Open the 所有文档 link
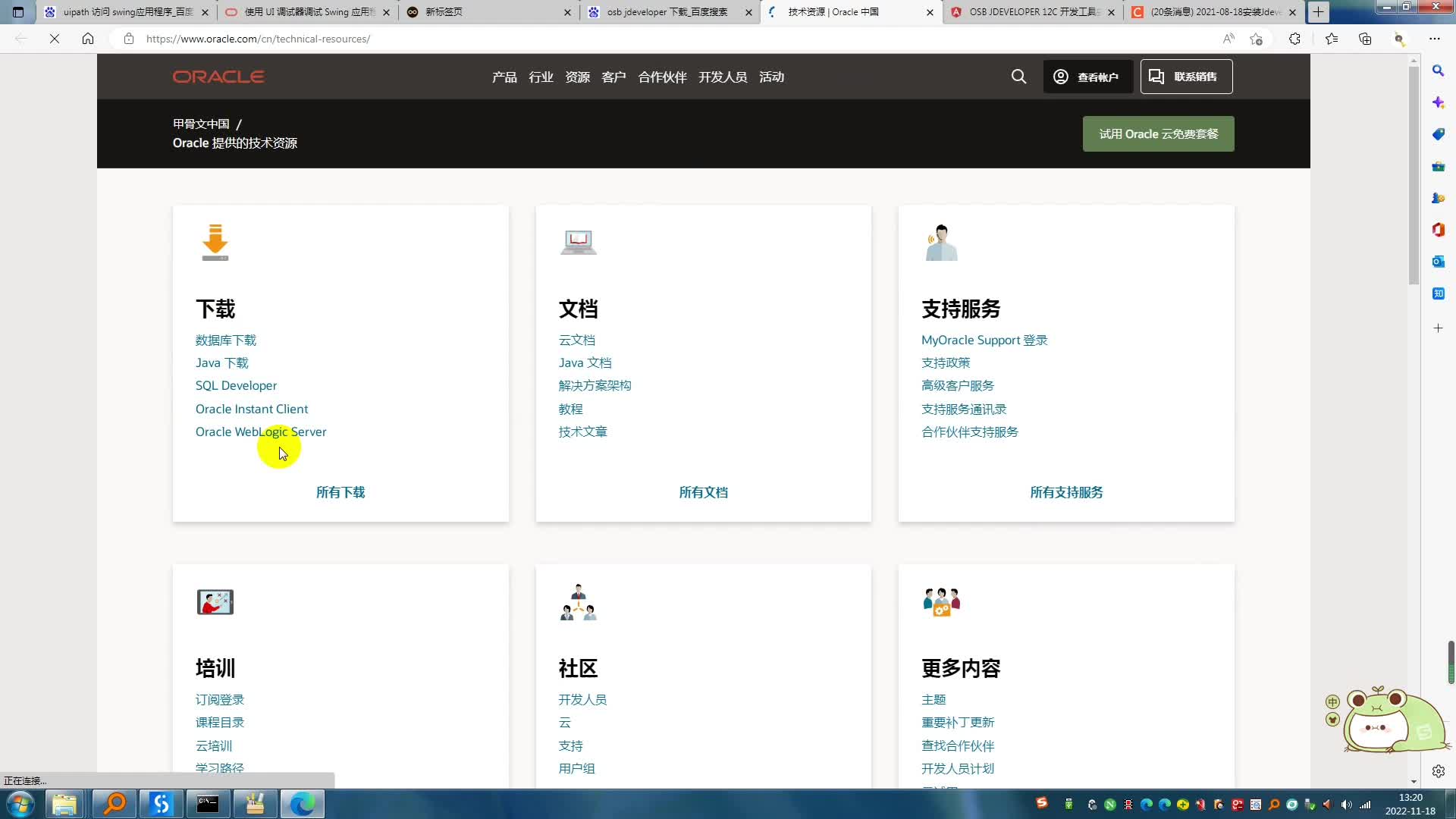Image resolution: width=1456 pixels, height=819 pixels. 703,492
